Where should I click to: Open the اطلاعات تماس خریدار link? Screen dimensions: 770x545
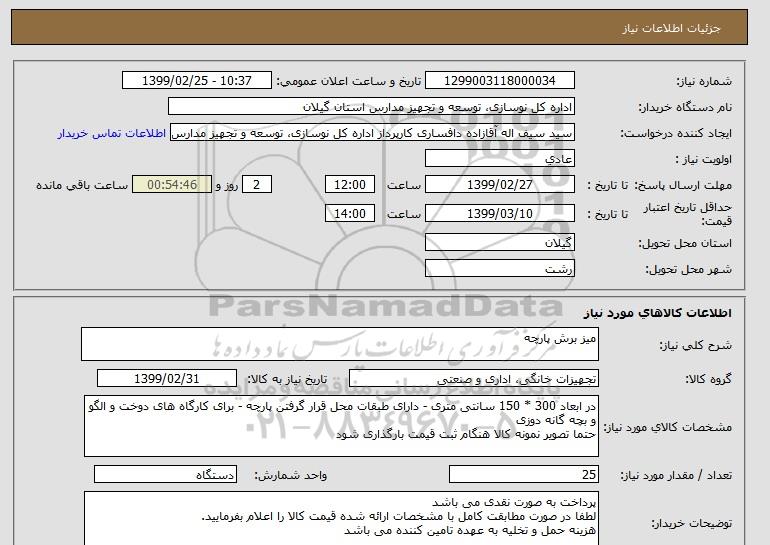click(111, 134)
